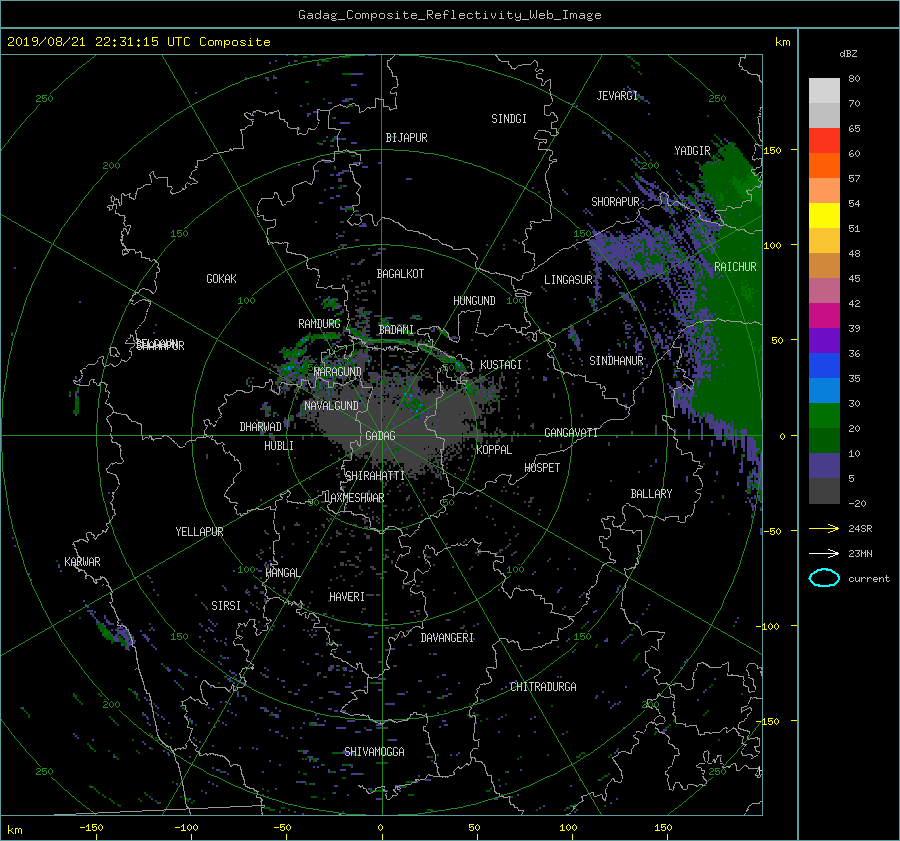
Task: Select the blue 36 dBZ color swatch
Action: pos(824,366)
